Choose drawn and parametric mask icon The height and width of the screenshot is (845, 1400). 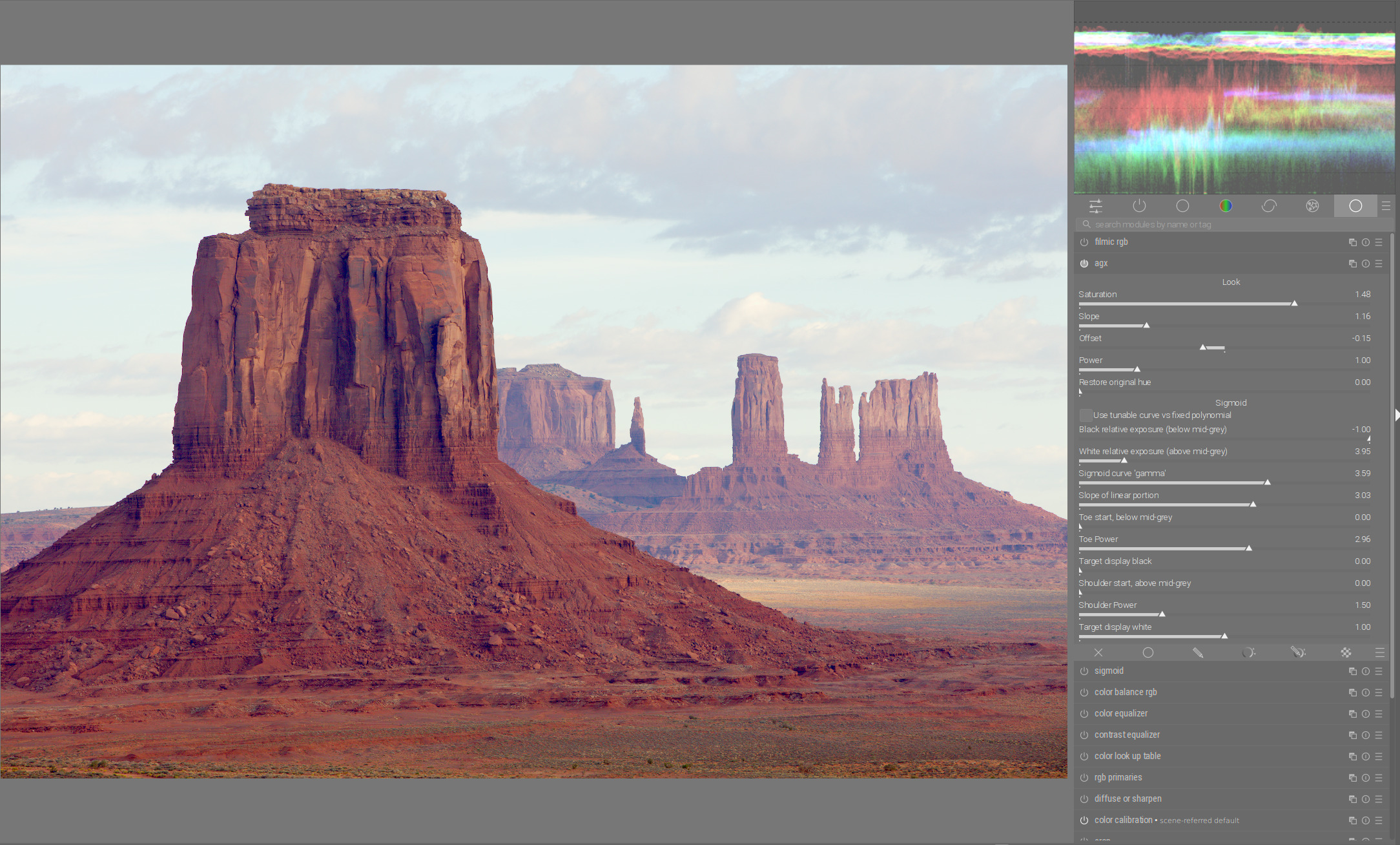[x=1298, y=652]
